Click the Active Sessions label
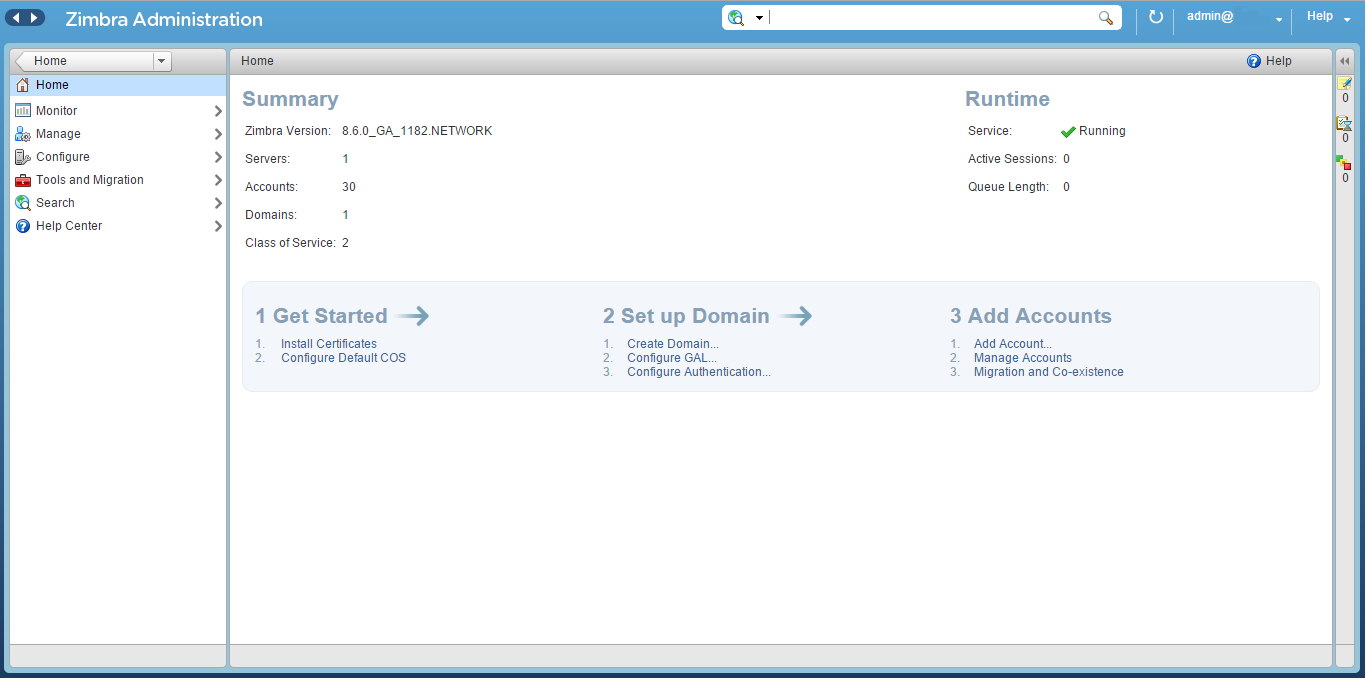The width and height of the screenshot is (1366, 679). tap(1012, 159)
